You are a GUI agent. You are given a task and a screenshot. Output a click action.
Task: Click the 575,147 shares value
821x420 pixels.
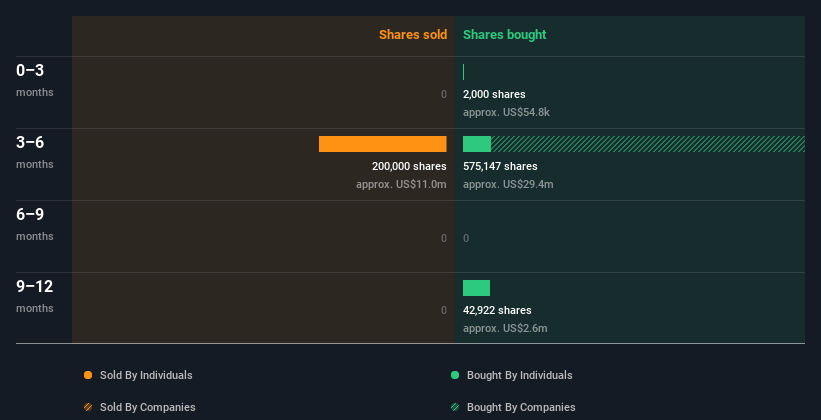(500, 166)
